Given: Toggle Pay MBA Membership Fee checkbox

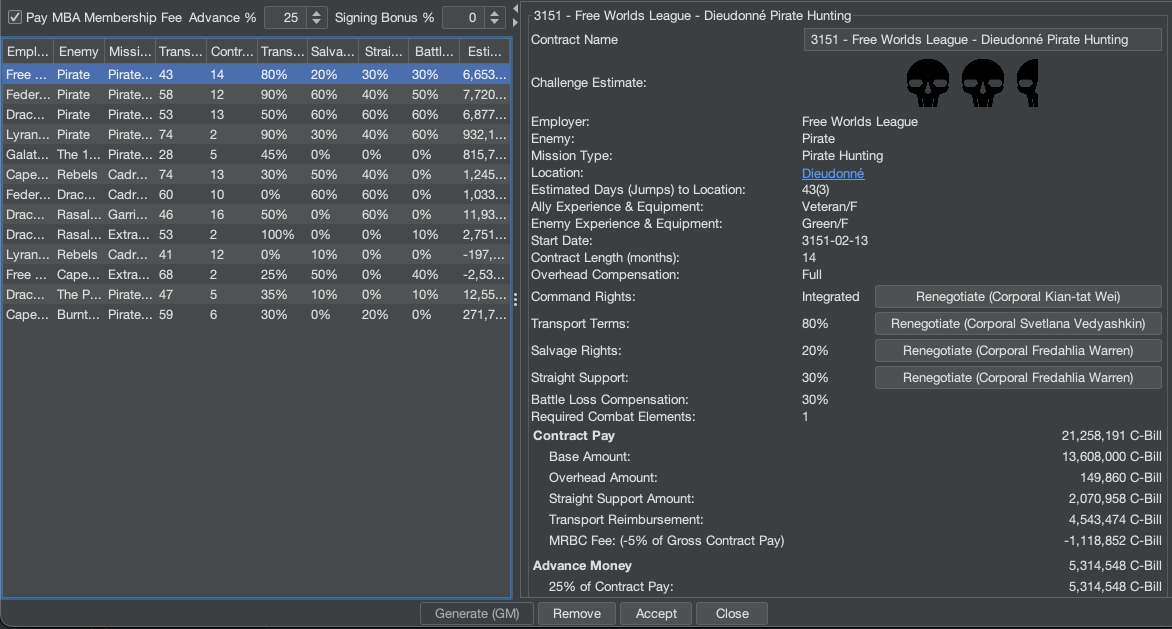Looking at the screenshot, I should click(15, 17).
